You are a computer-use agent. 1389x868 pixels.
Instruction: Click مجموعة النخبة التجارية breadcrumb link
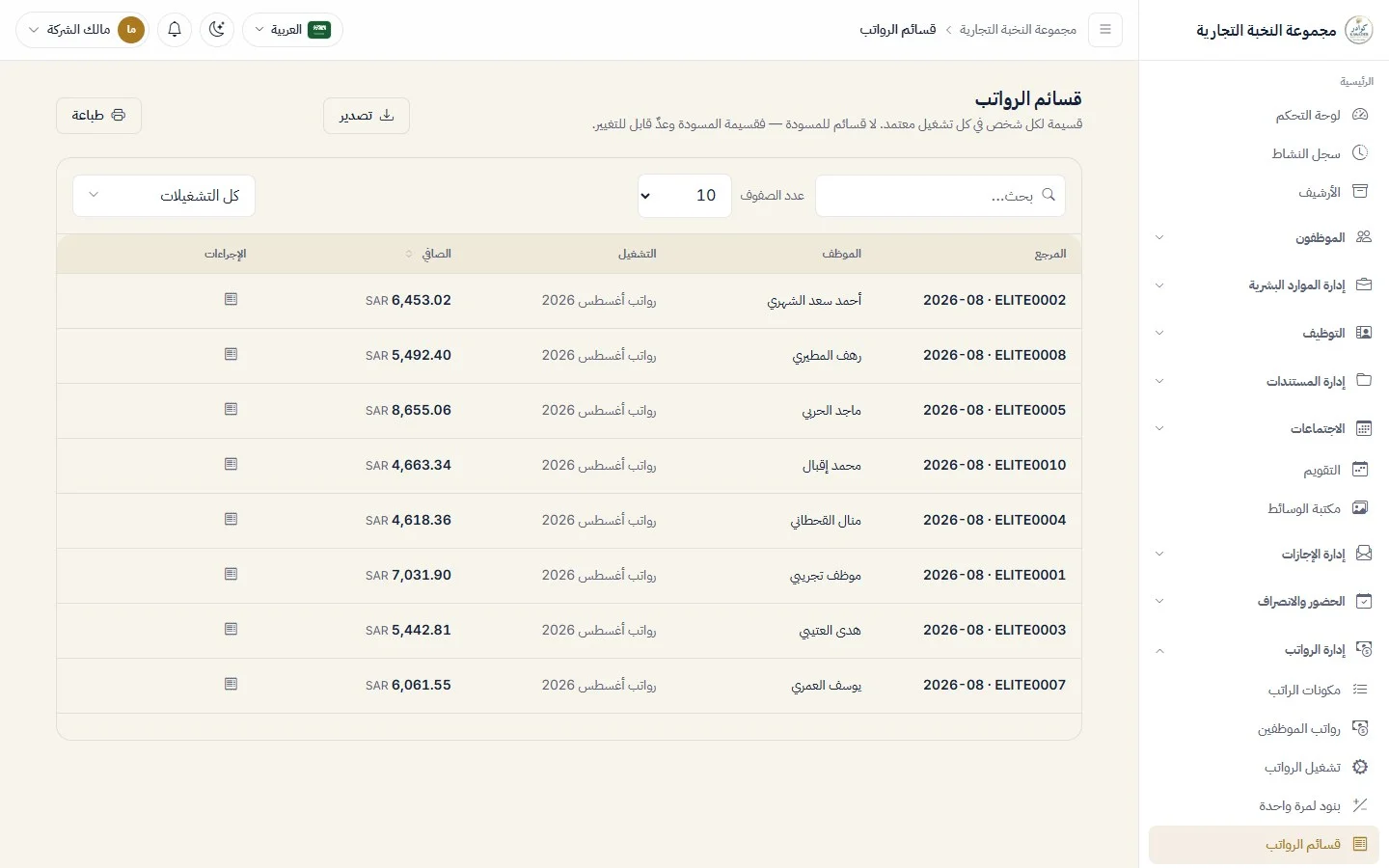[1018, 30]
